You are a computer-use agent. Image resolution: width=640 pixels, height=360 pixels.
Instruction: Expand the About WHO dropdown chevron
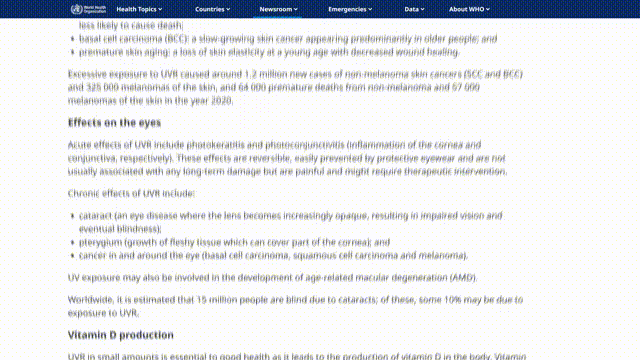point(488,9)
